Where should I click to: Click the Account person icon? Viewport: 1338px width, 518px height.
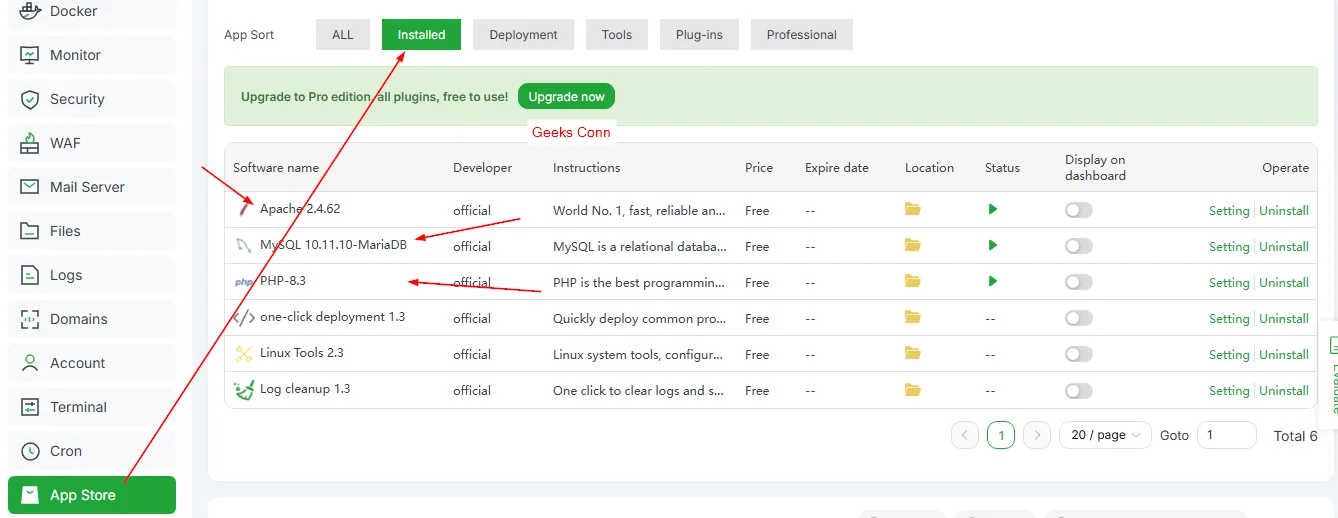click(30, 363)
